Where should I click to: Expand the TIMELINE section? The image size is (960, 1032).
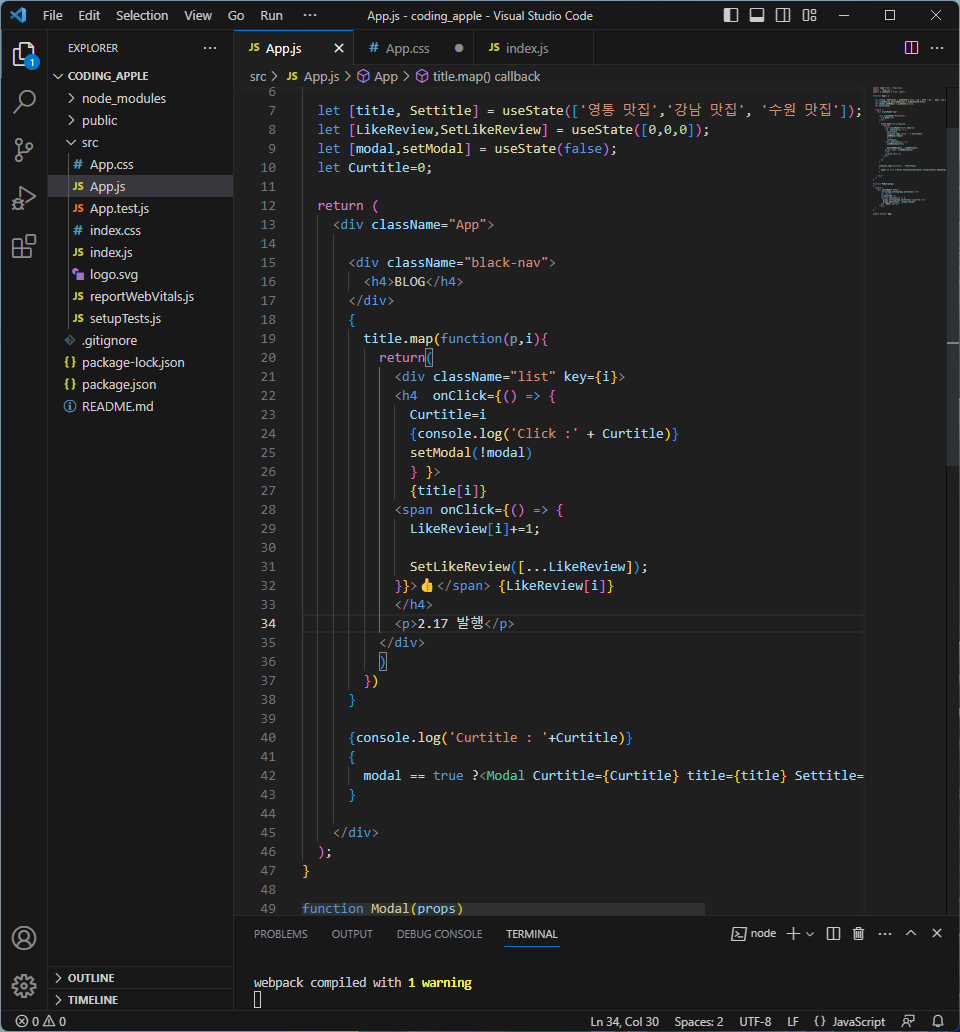point(141,1000)
